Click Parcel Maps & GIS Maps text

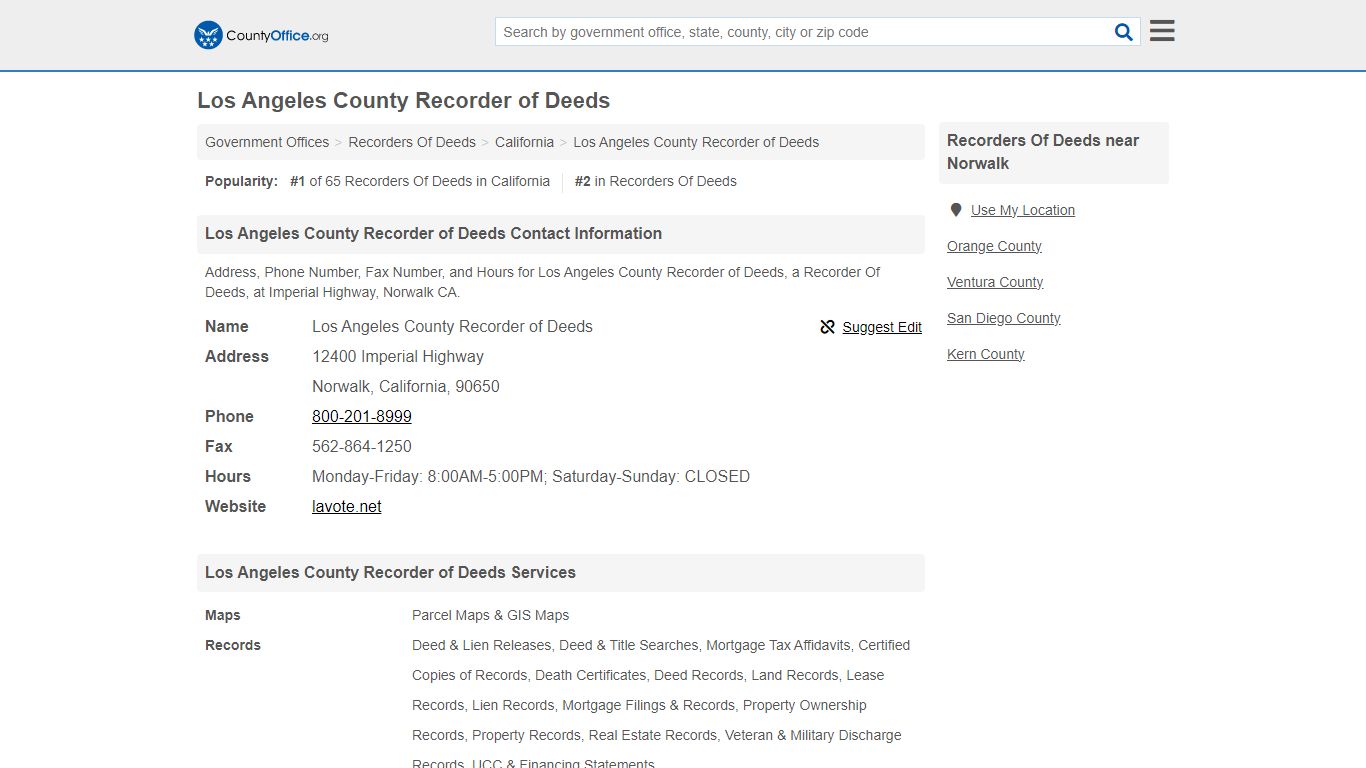click(491, 615)
